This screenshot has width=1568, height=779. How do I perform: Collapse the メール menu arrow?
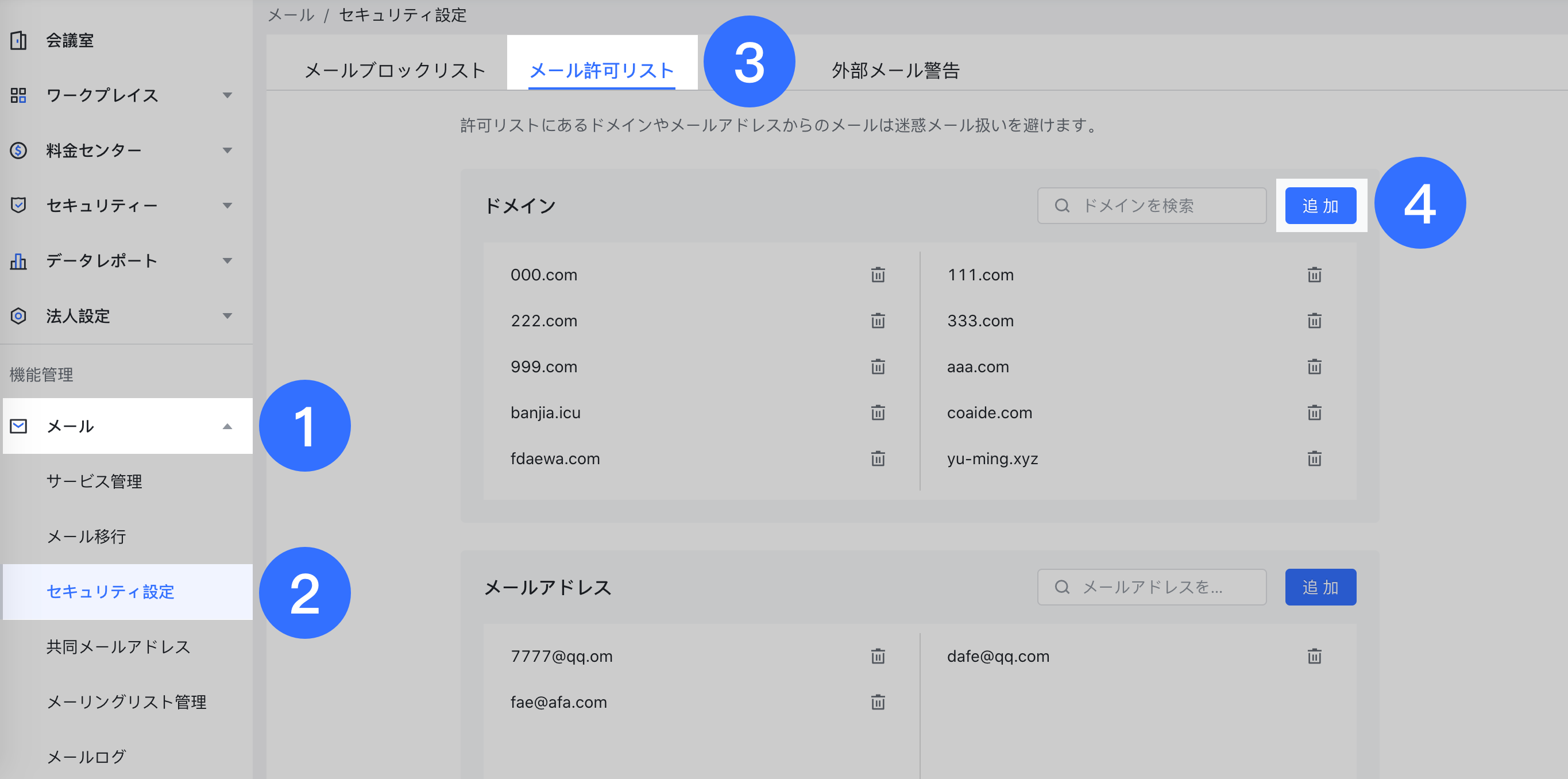[227, 426]
